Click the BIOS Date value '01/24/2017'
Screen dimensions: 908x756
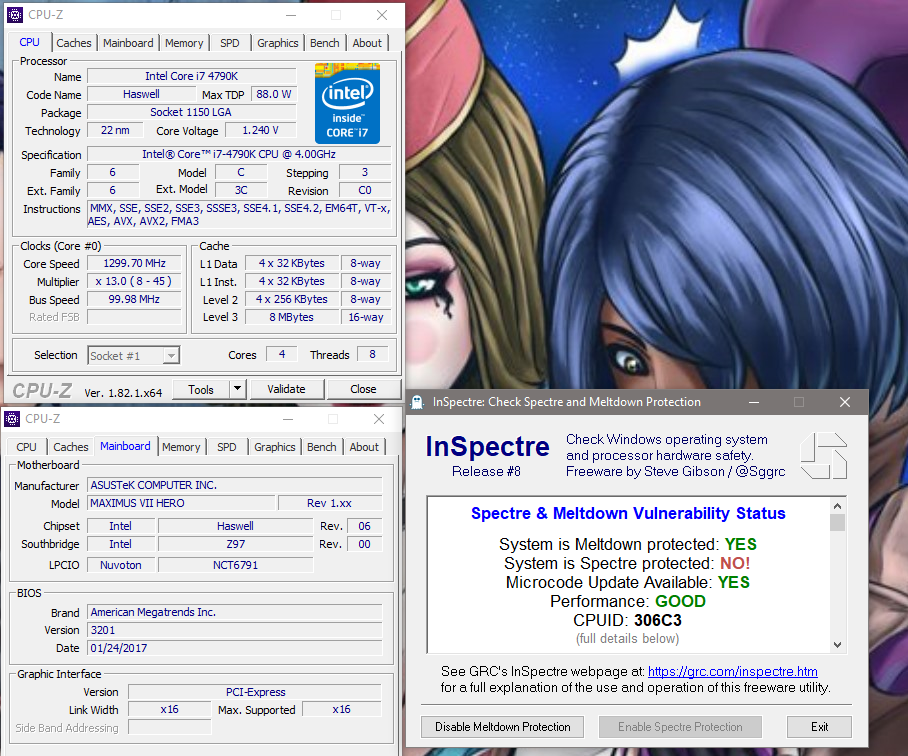(x=235, y=648)
